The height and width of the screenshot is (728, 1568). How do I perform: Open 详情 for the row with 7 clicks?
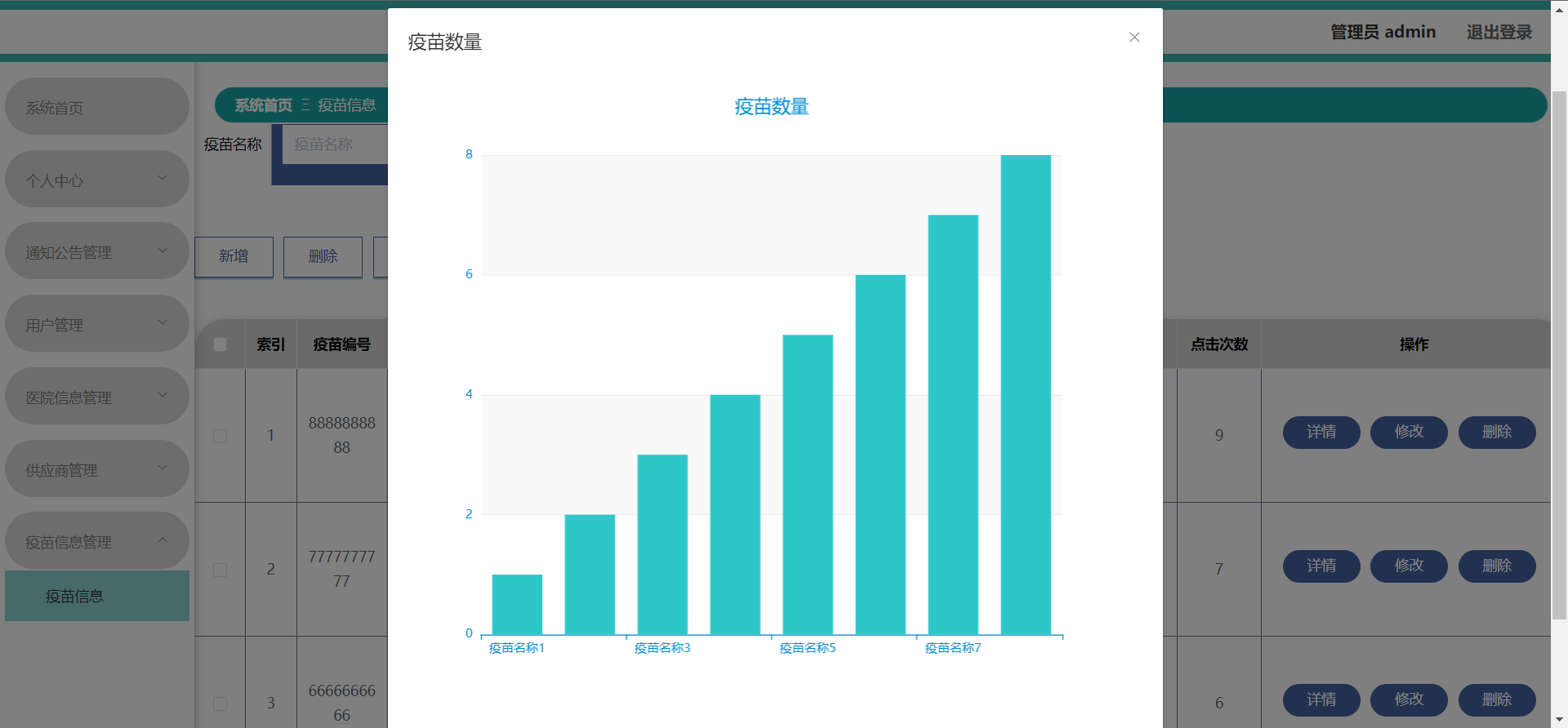tap(1321, 566)
